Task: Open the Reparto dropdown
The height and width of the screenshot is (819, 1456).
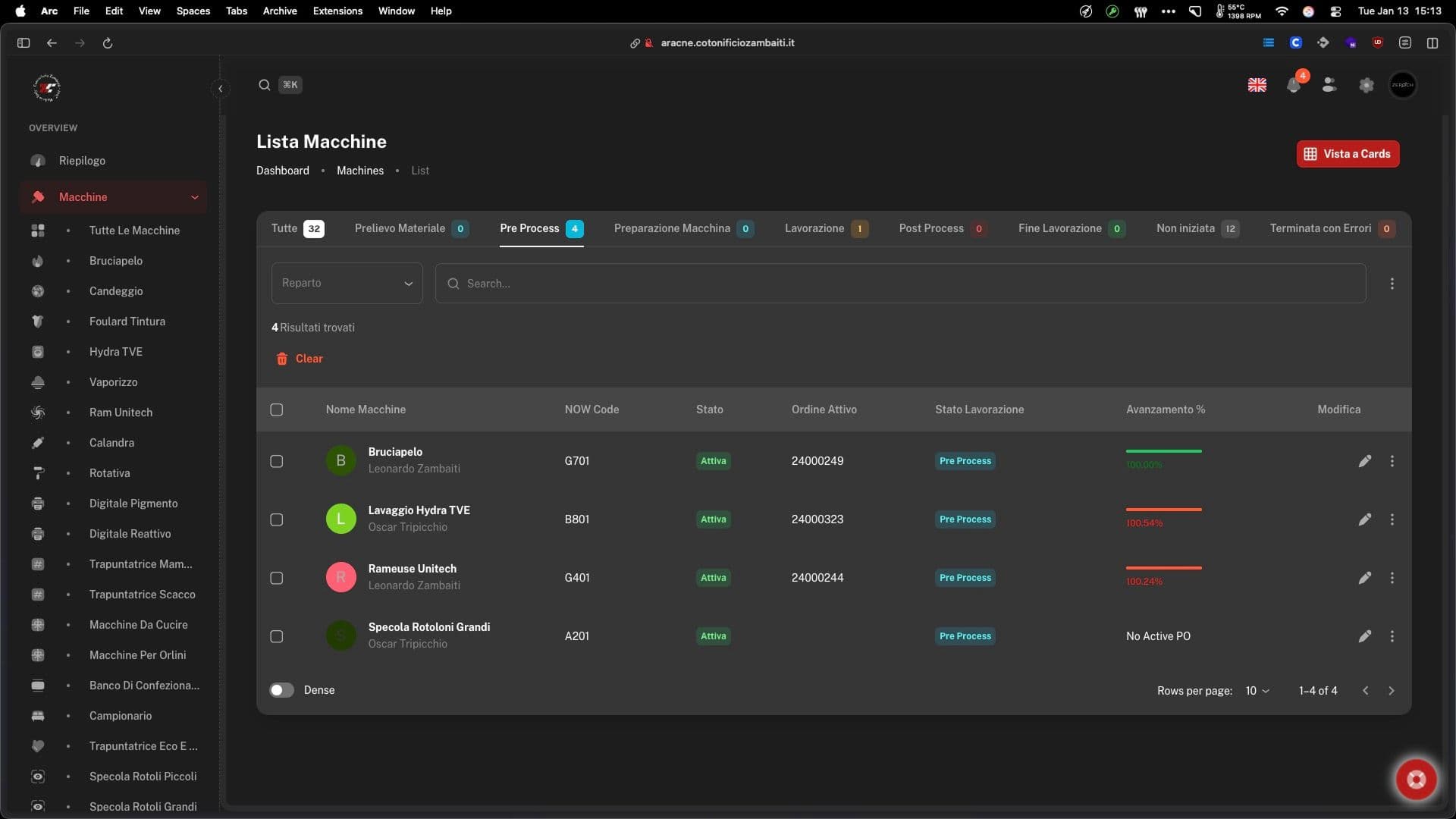Action: 347,283
